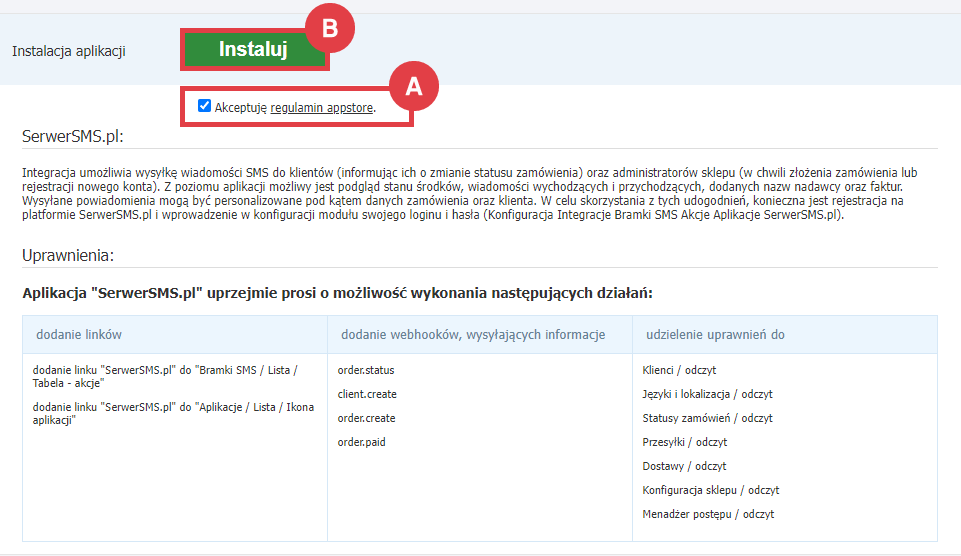The height and width of the screenshot is (556, 961).
Task: Click the 'dodanie webhooków' column header
Action: point(472,334)
